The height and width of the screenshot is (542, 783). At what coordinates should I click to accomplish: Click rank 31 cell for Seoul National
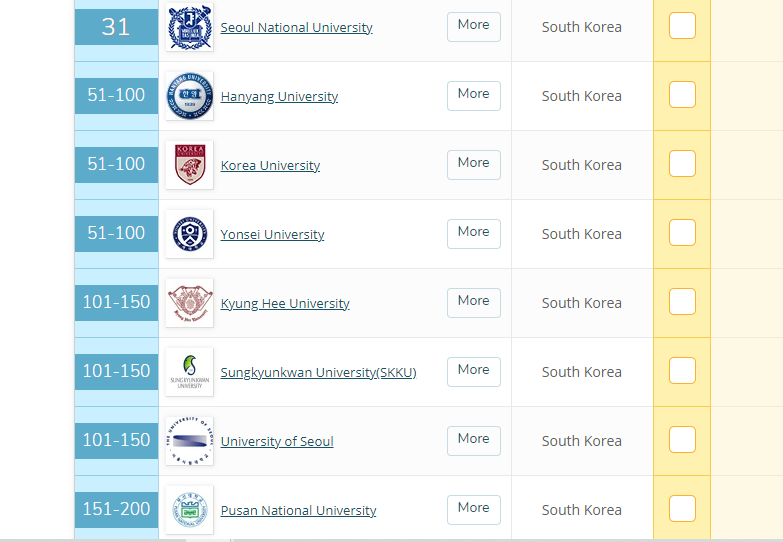point(116,26)
